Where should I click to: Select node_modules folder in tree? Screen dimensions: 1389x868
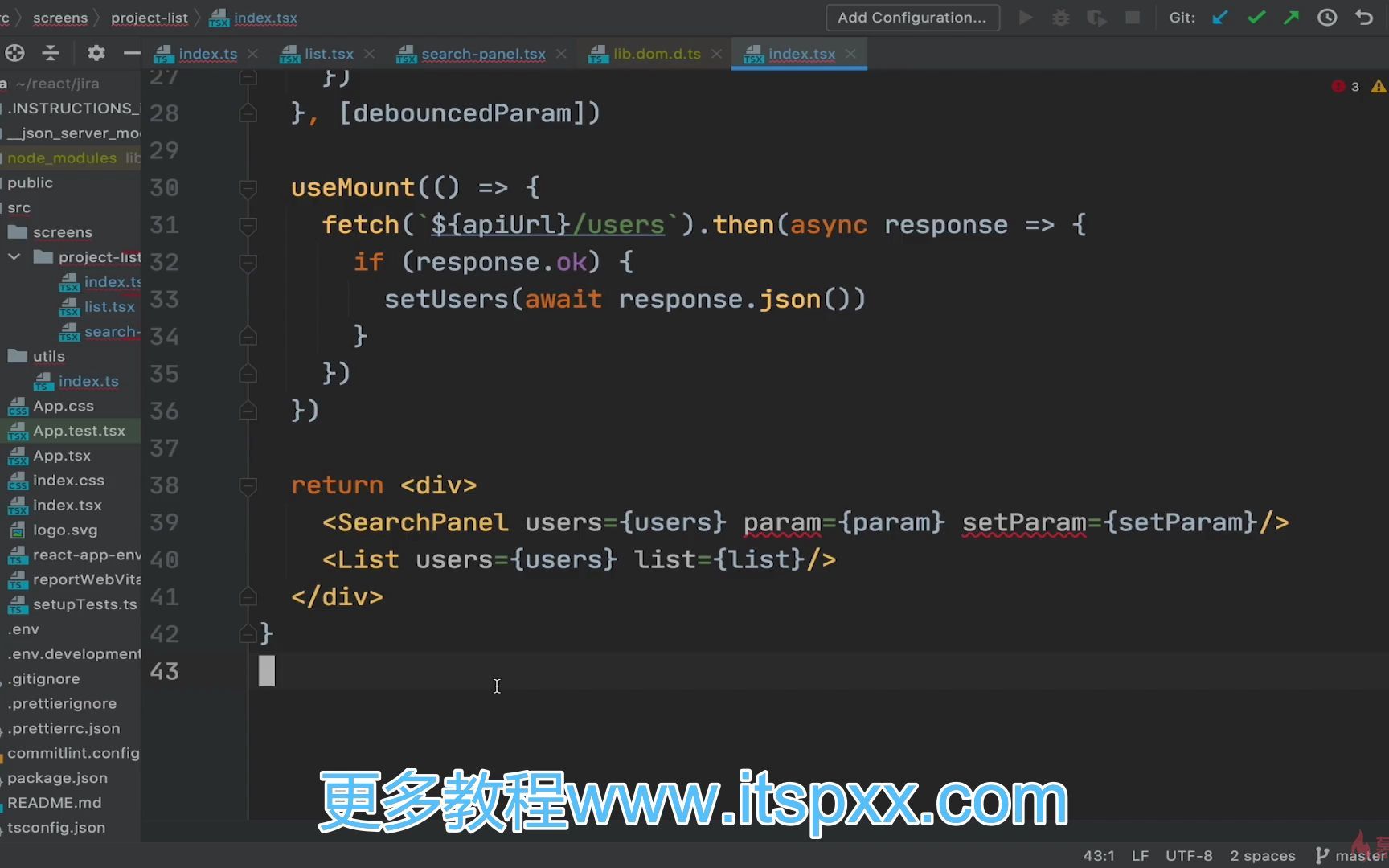tap(62, 158)
